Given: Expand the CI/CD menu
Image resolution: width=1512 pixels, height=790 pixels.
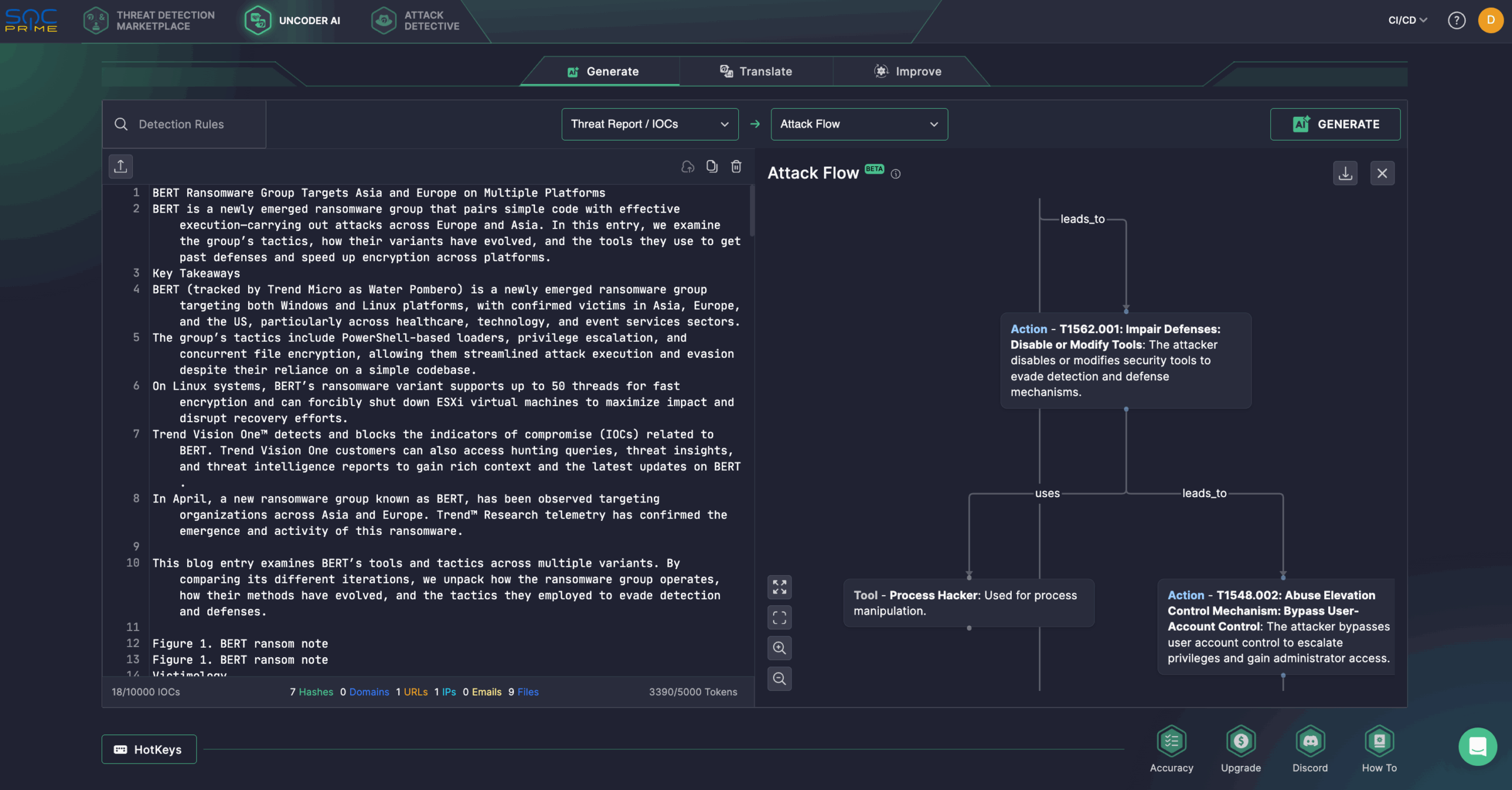Looking at the screenshot, I should [x=1407, y=20].
